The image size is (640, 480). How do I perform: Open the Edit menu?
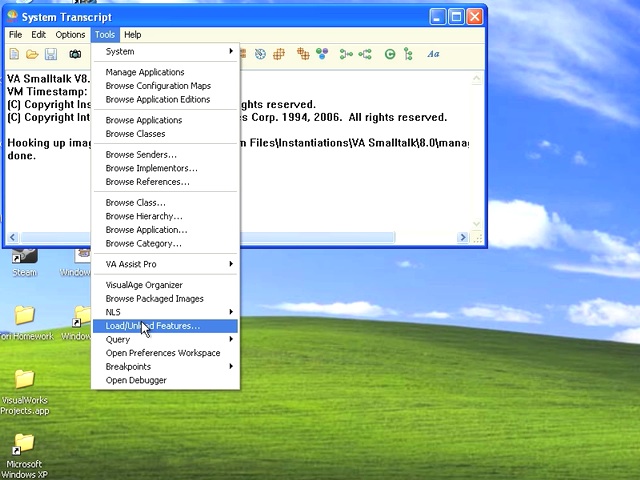pyautogui.click(x=38, y=35)
